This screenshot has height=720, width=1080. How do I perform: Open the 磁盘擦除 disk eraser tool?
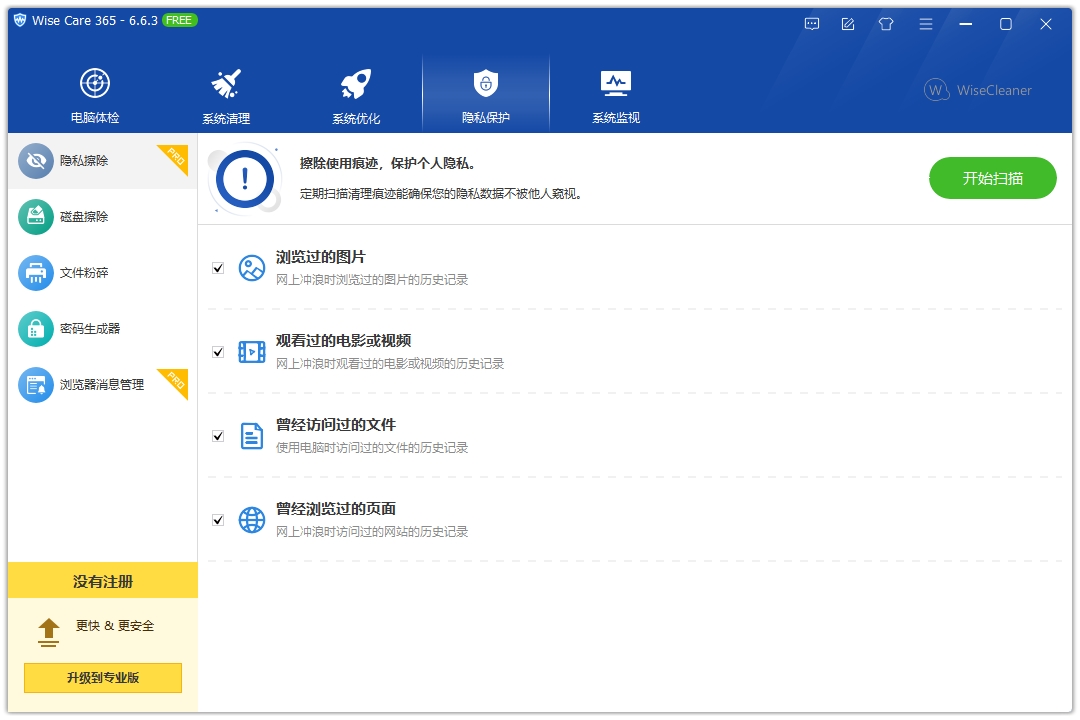[90, 216]
